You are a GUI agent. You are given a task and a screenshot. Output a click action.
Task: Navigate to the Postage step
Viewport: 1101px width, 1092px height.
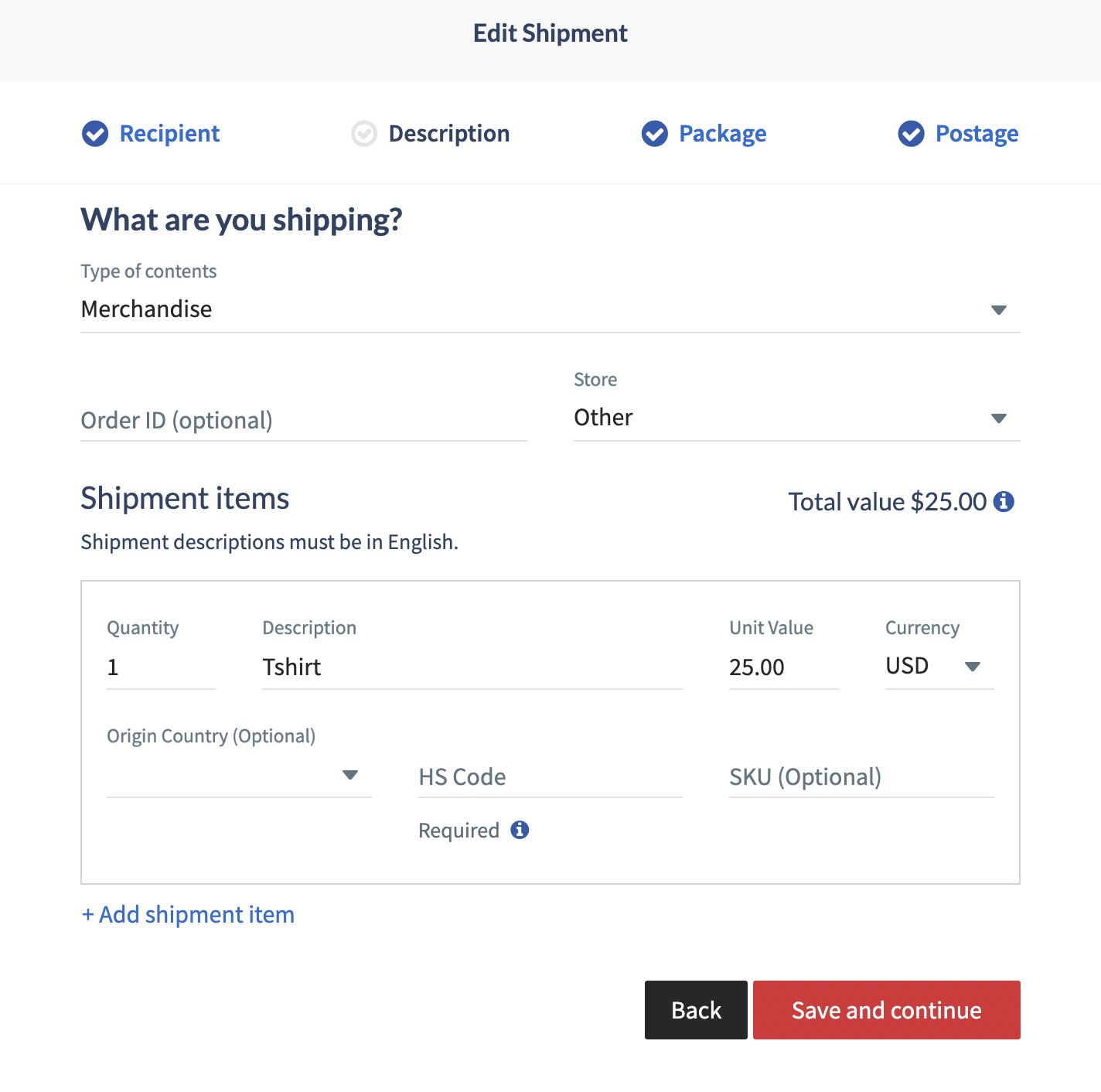[x=977, y=134]
